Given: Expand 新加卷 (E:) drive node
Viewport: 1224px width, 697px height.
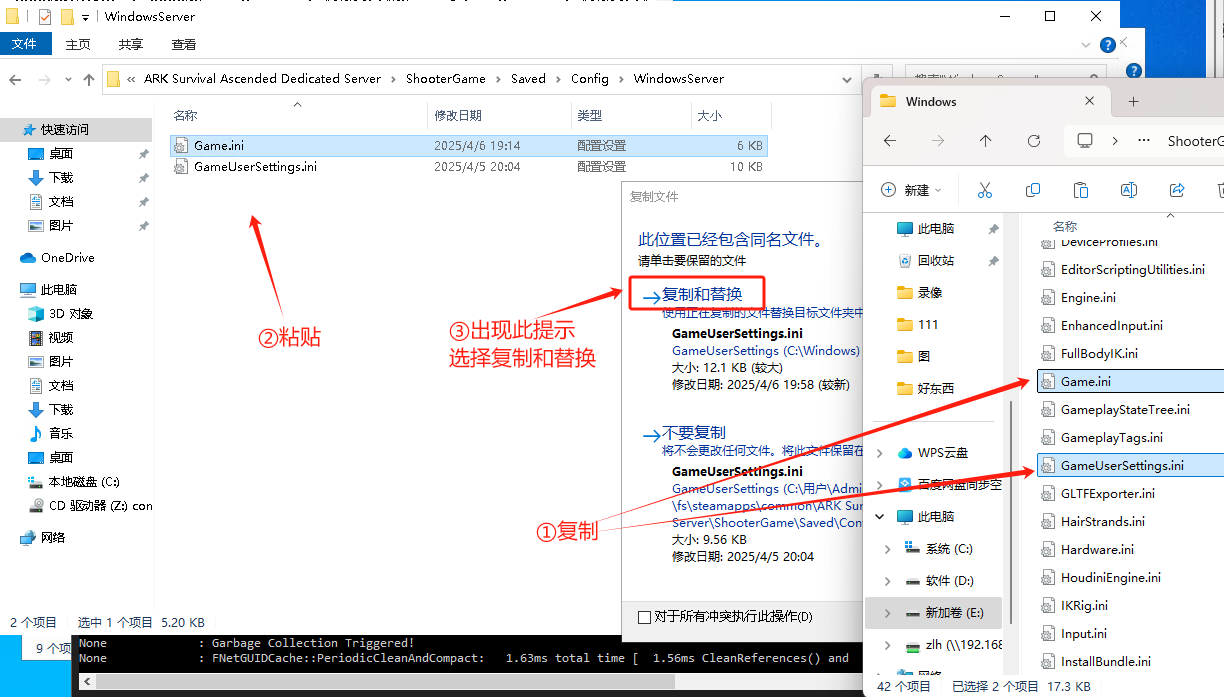Looking at the screenshot, I should tap(887, 613).
